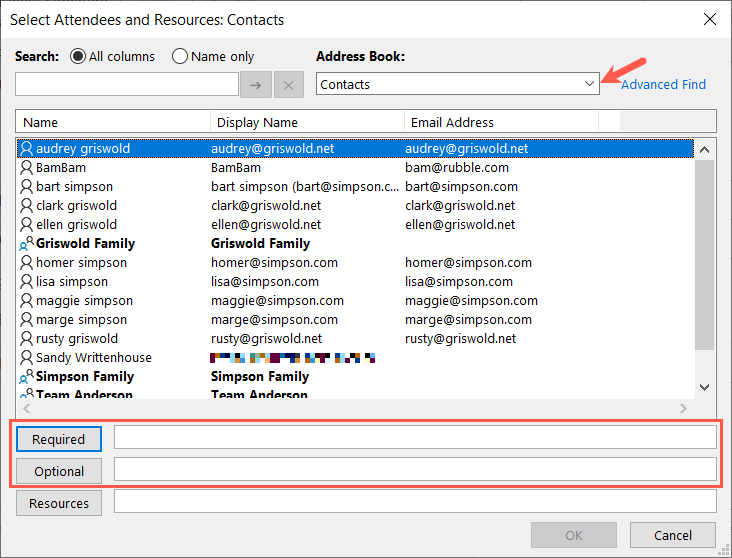Open the Advanced Find link
The width and height of the screenshot is (732, 558).
[663, 85]
